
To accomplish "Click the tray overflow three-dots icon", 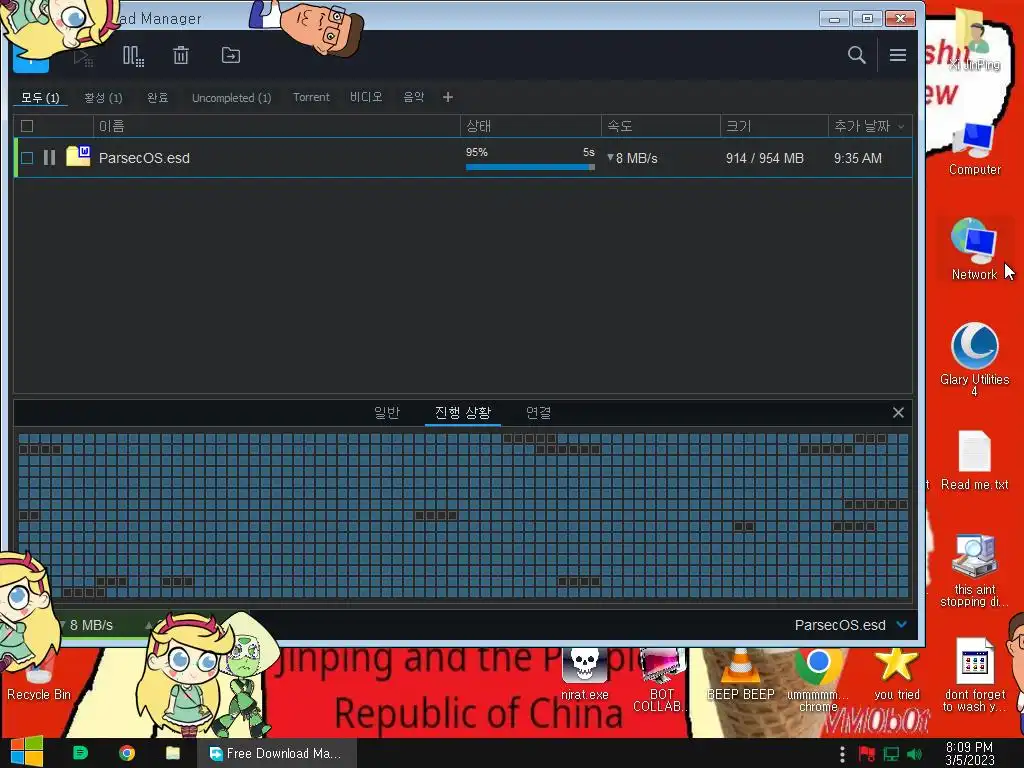I will tap(842, 754).
